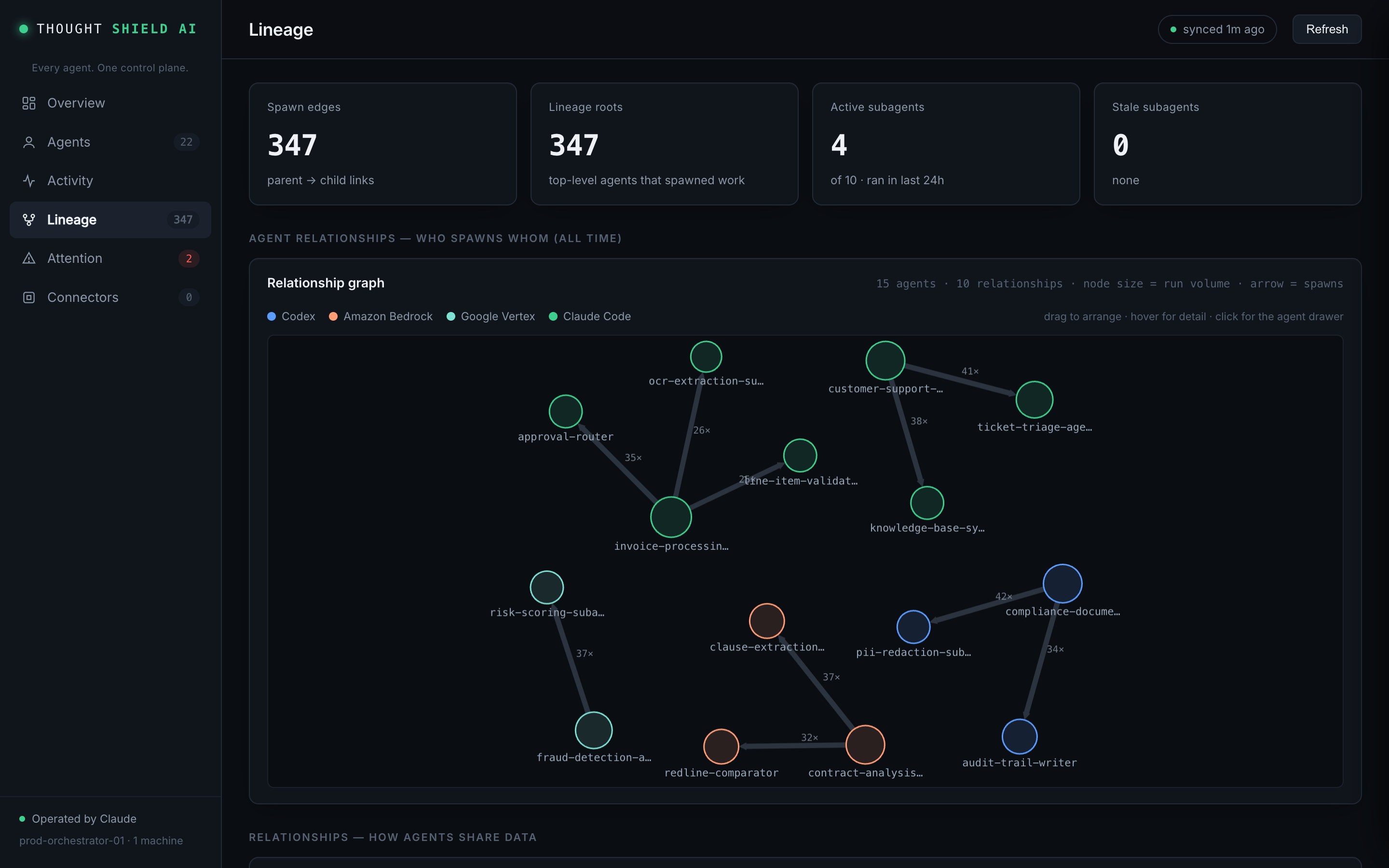
Task: Click the Activity pulse icon
Action: point(29,181)
